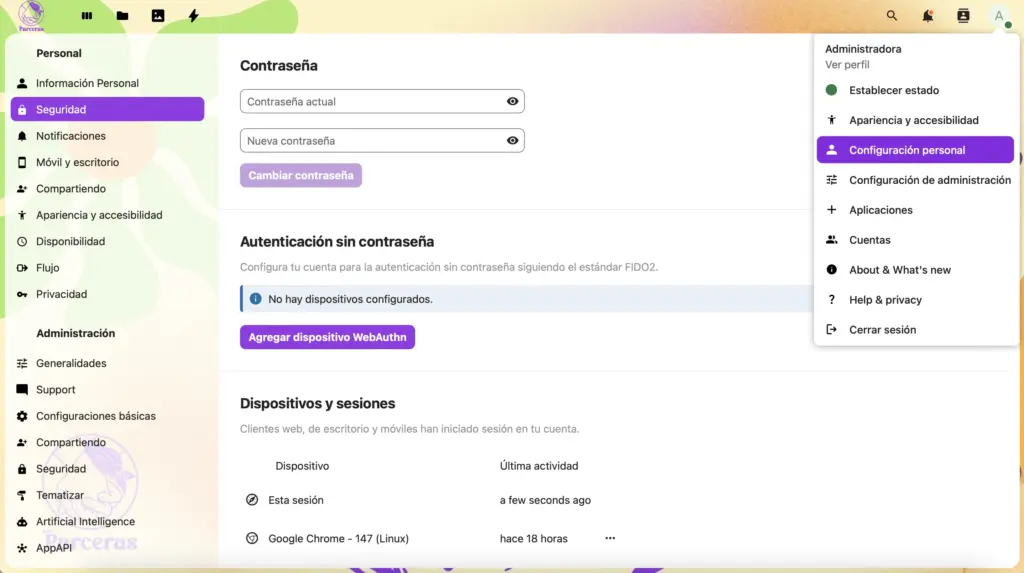Go to Tematizar in Administración sidebar
This screenshot has width=1024, height=573.
(60, 495)
